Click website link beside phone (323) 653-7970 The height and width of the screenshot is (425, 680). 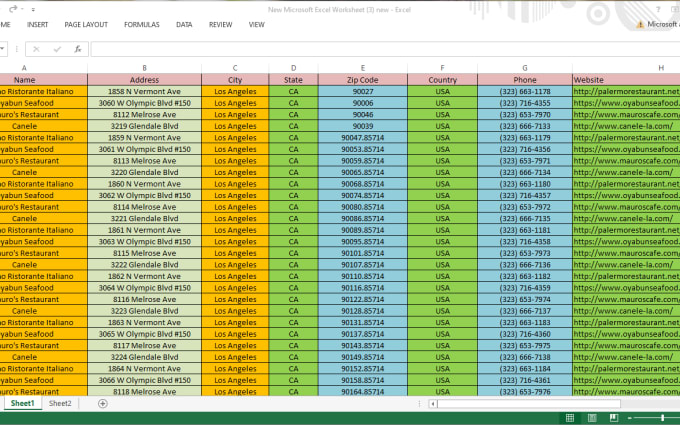pos(626,114)
